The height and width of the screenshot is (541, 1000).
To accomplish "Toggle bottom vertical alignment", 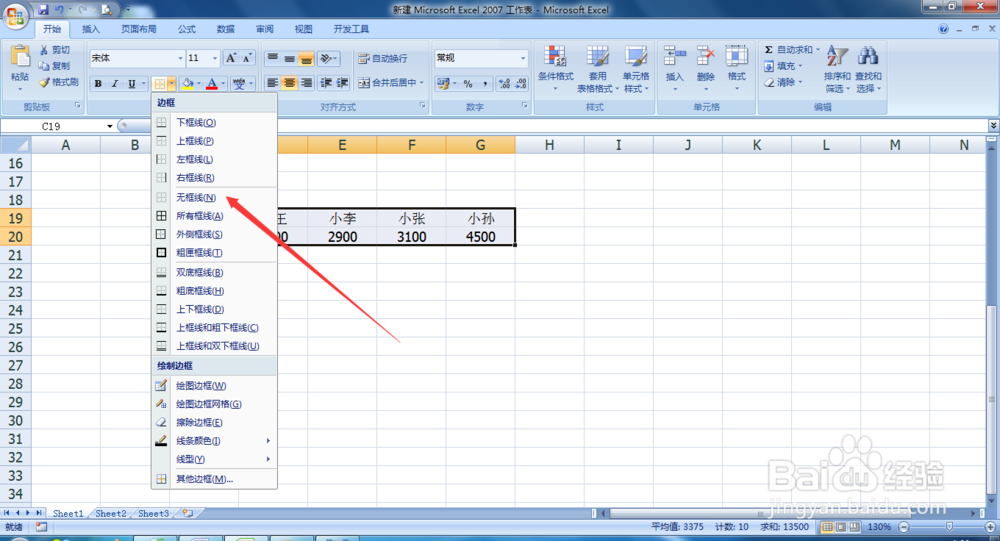I will coord(306,58).
